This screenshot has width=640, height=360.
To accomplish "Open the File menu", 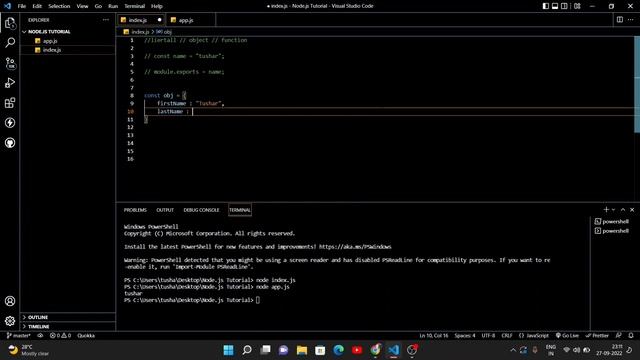I will click(22, 6).
